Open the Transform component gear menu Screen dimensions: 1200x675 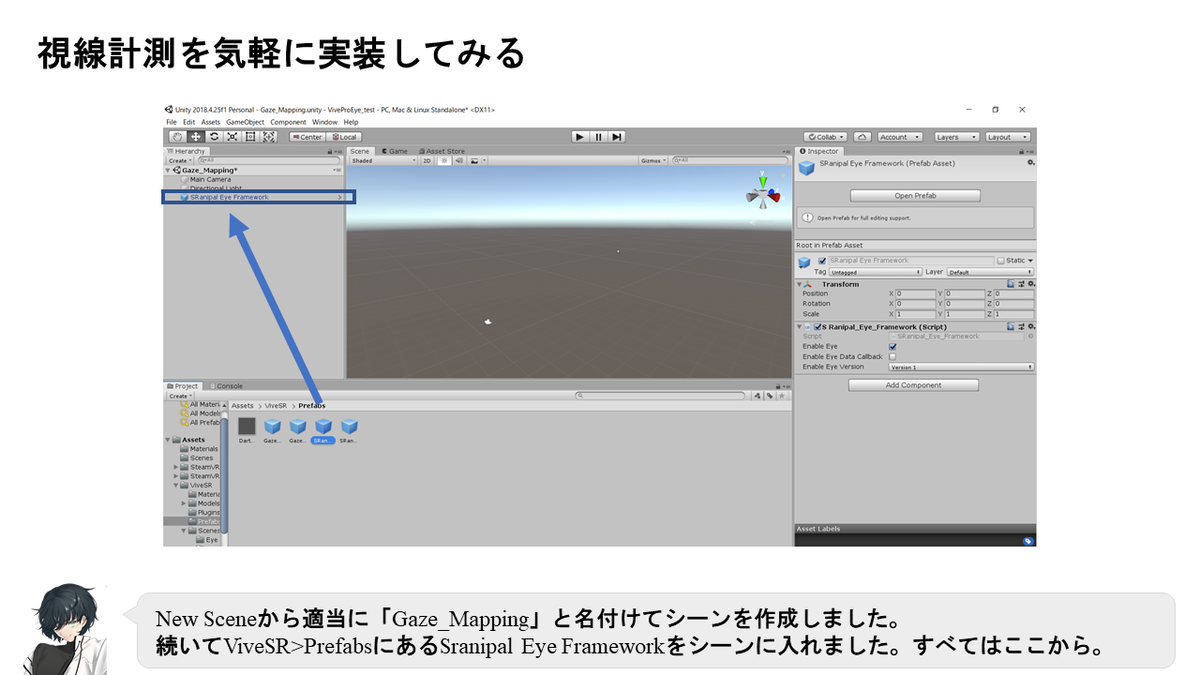coord(1031,284)
